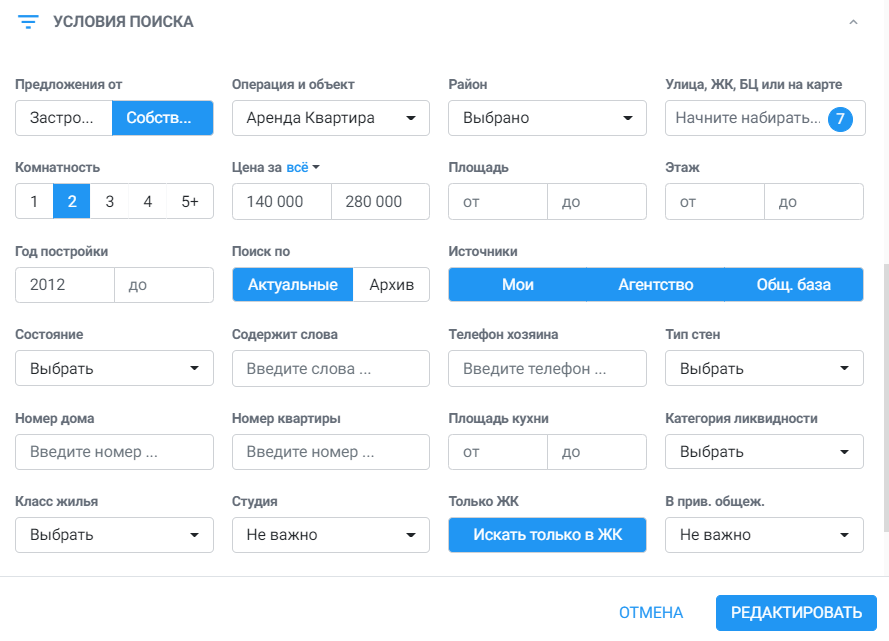Screen dimensions: 889x641
Task: Click the blue badge showing 7
Action: pyautogui.click(x=840, y=118)
